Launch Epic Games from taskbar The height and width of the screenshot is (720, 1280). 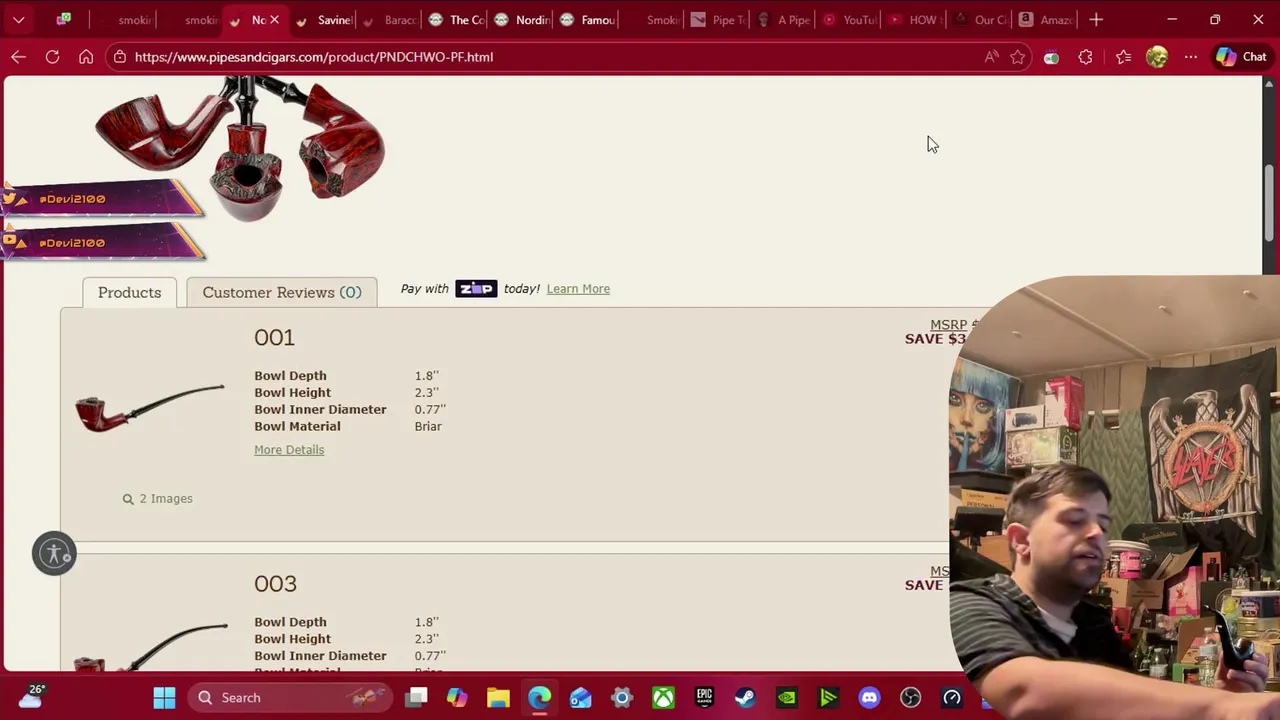click(x=704, y=697)
